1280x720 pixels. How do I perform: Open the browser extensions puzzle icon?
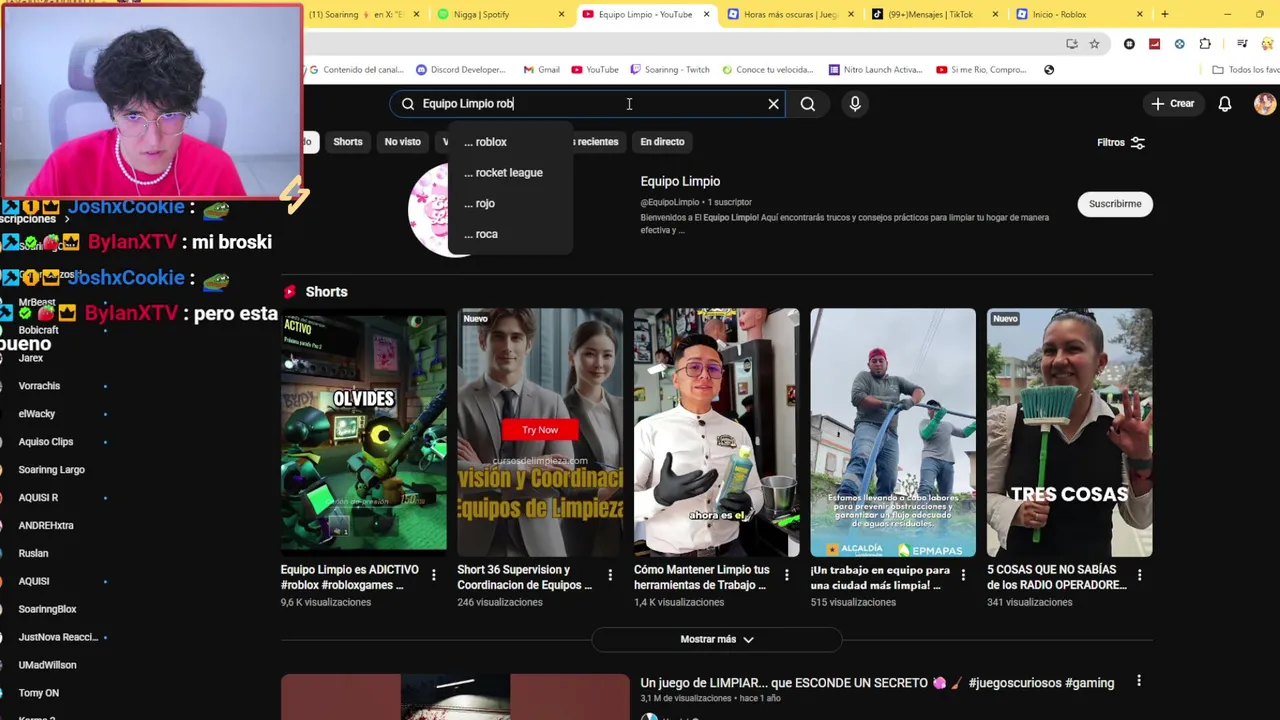coord(1205,44)
